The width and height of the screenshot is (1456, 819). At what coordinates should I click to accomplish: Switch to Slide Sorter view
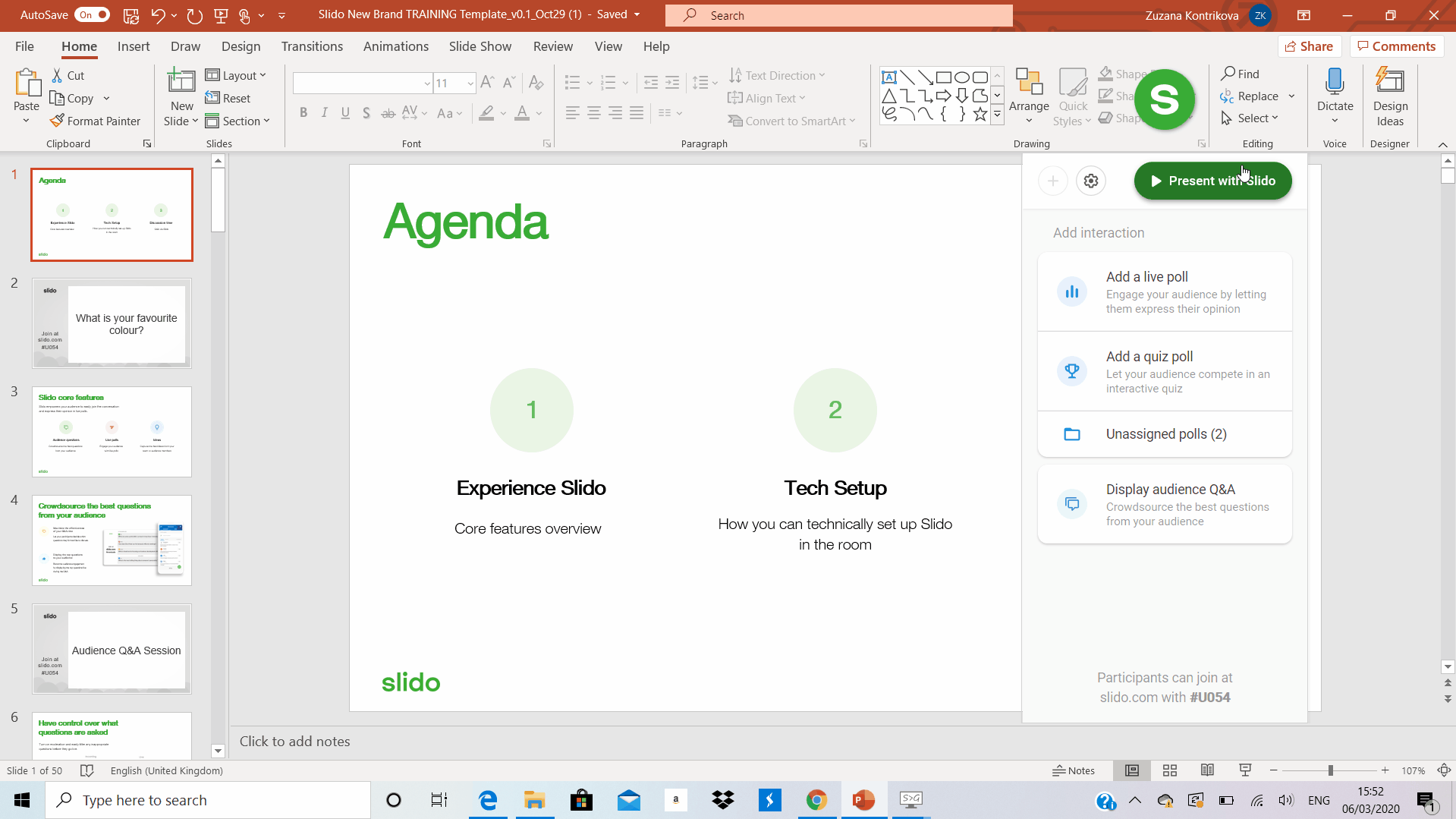[x=1170, y=770]
